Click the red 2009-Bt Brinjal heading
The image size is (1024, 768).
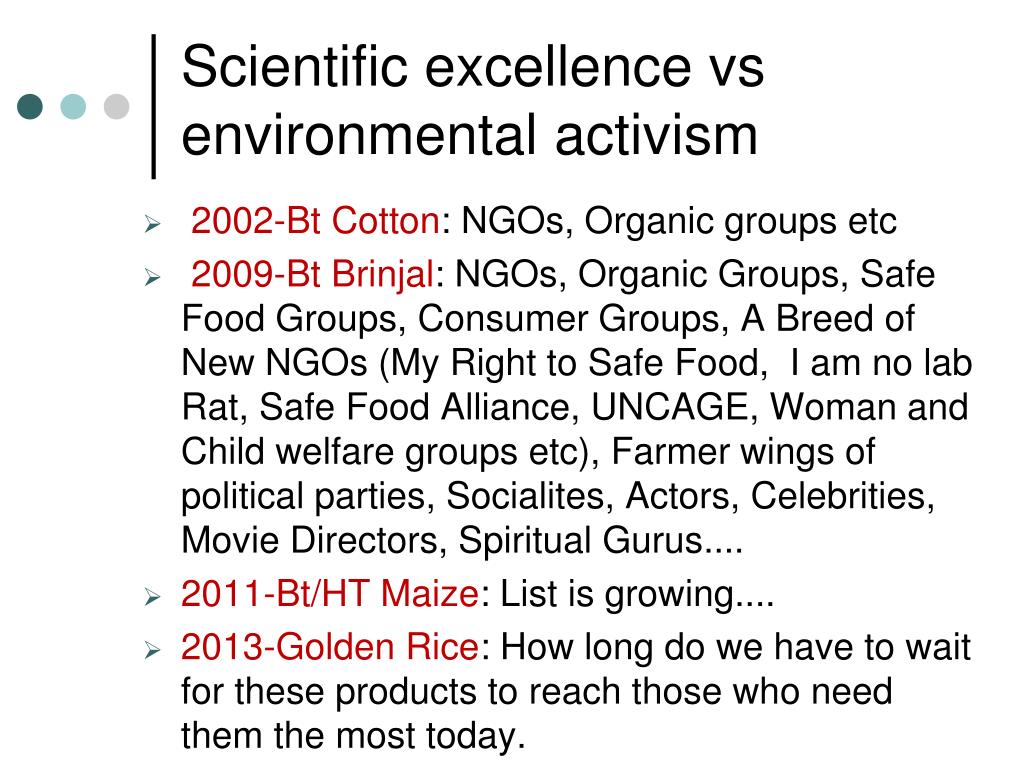pyautogui.click(x=313, y=274)
